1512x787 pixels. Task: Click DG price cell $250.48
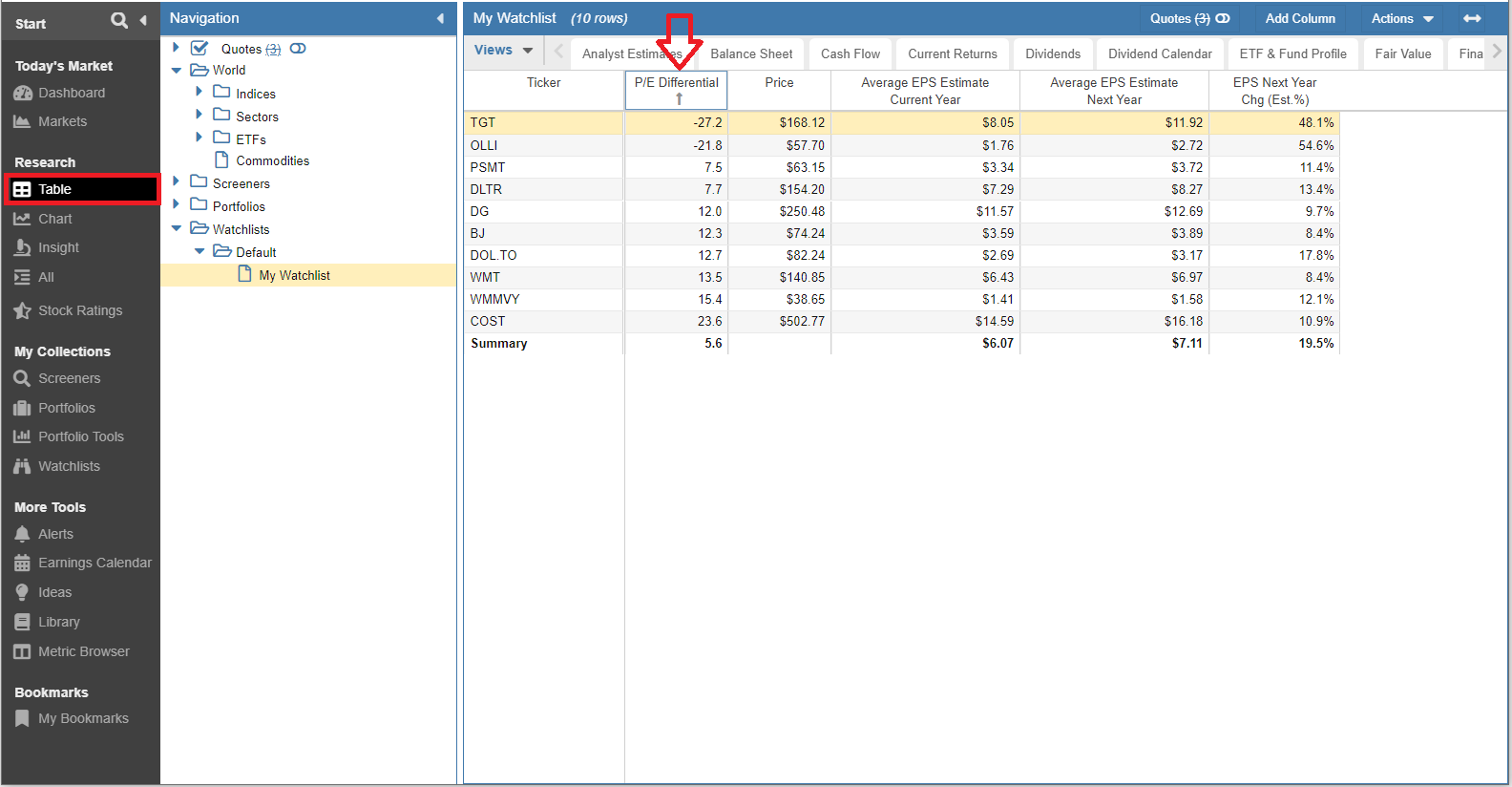click(x=780, y=211)
